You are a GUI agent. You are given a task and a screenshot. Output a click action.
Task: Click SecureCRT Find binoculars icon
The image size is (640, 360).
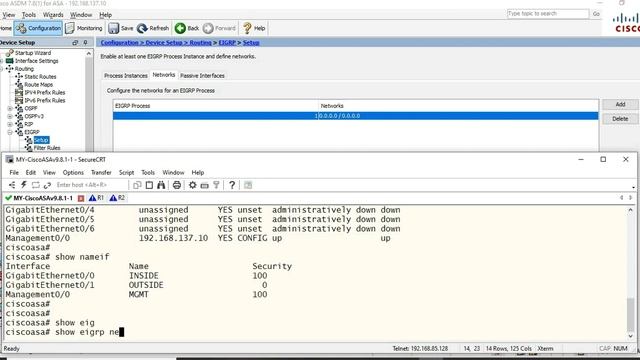[x=161, y=185]
